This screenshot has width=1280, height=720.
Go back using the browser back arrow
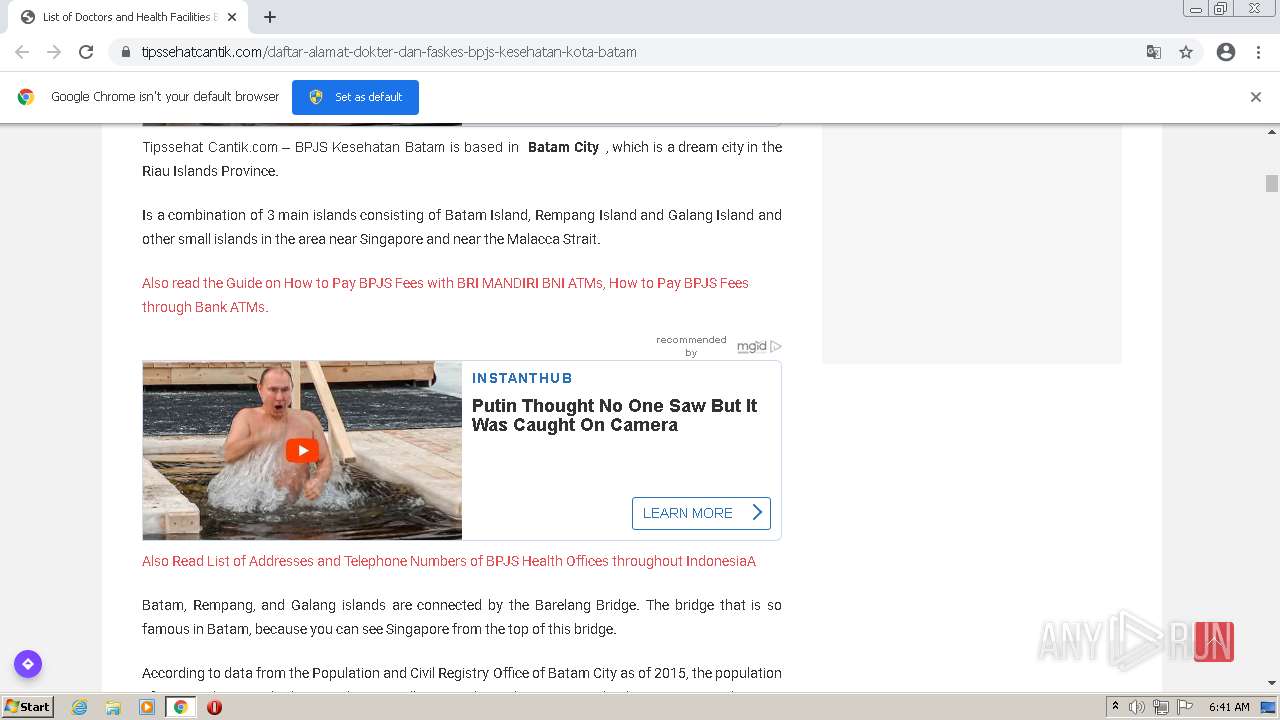22,52
